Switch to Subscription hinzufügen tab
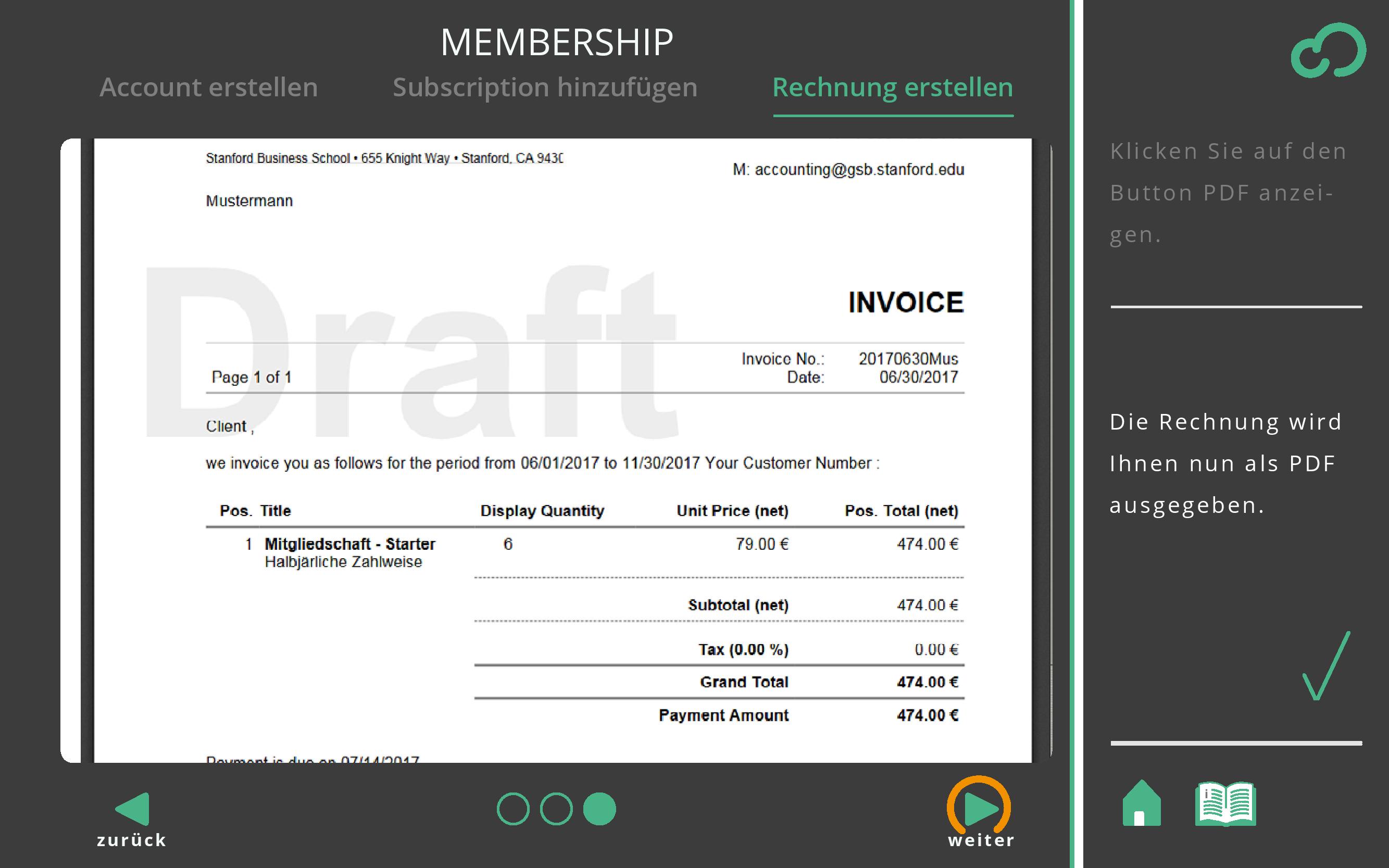This screenshot has height=868, width=1389. [545, 87]
